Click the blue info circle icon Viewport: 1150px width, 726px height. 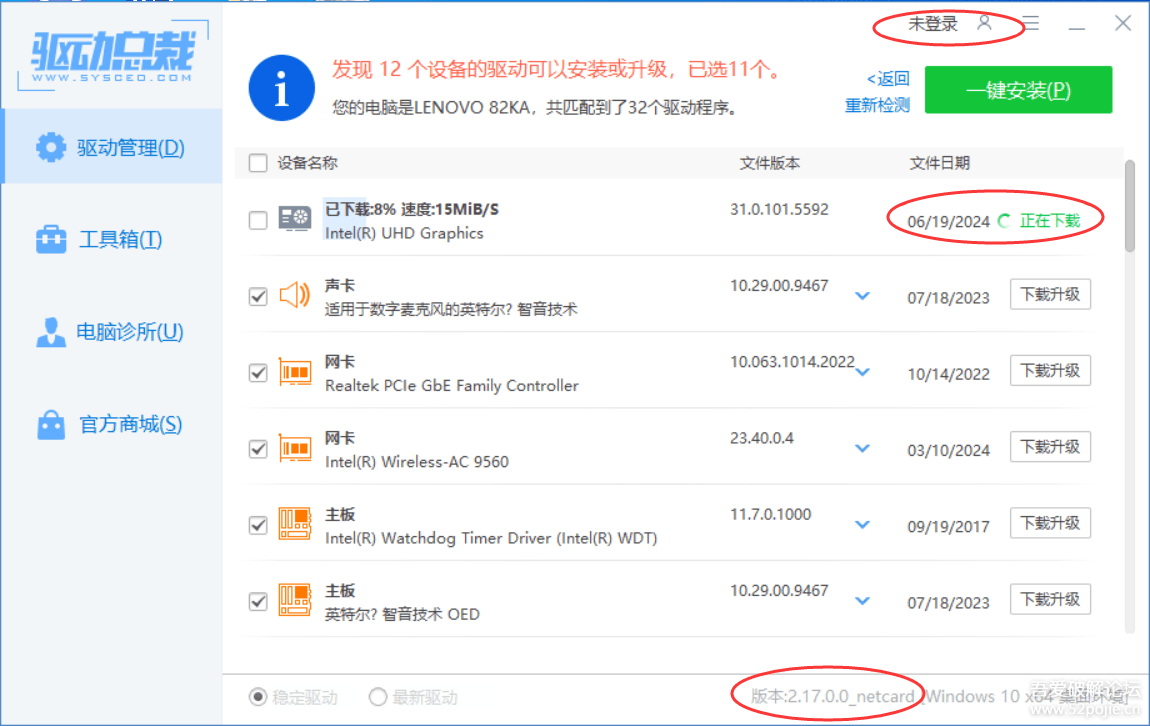coord(281,88)
